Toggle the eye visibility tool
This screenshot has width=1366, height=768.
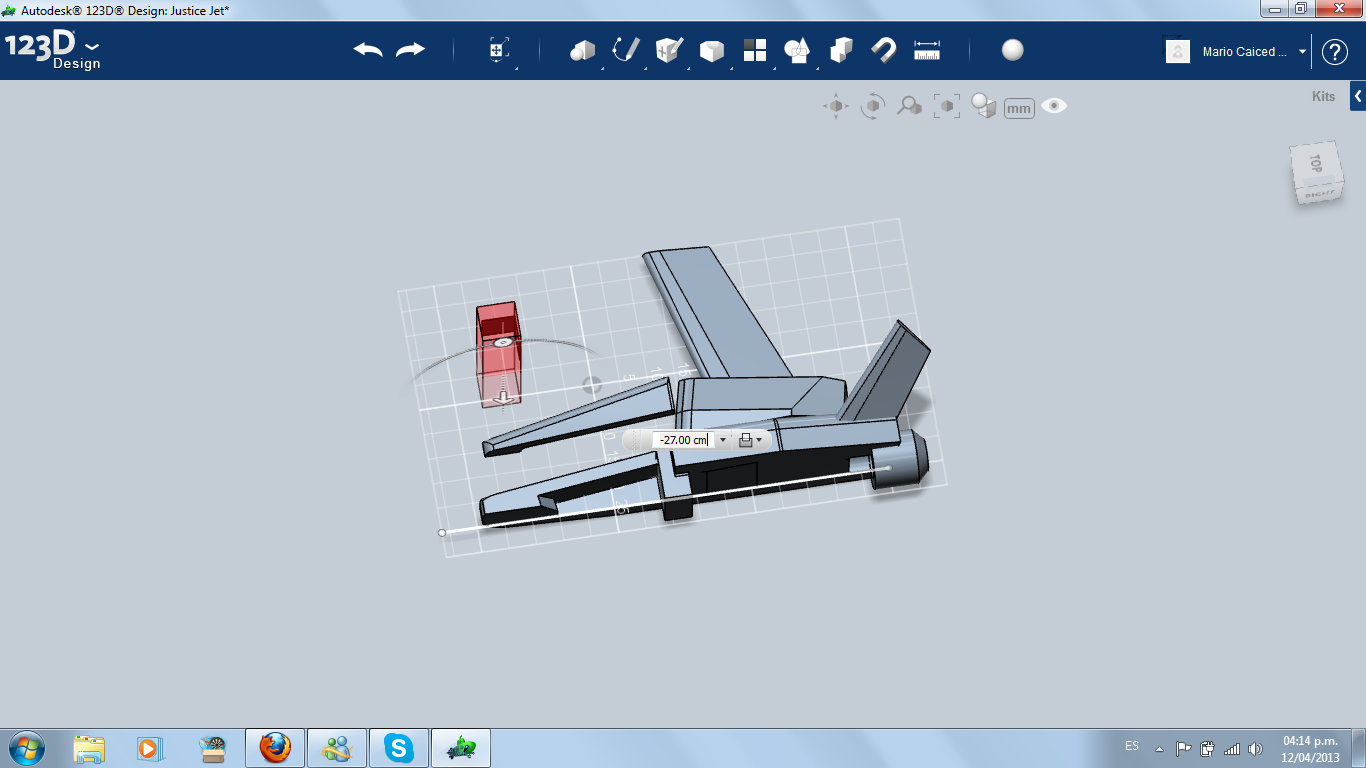[1054, 106]
